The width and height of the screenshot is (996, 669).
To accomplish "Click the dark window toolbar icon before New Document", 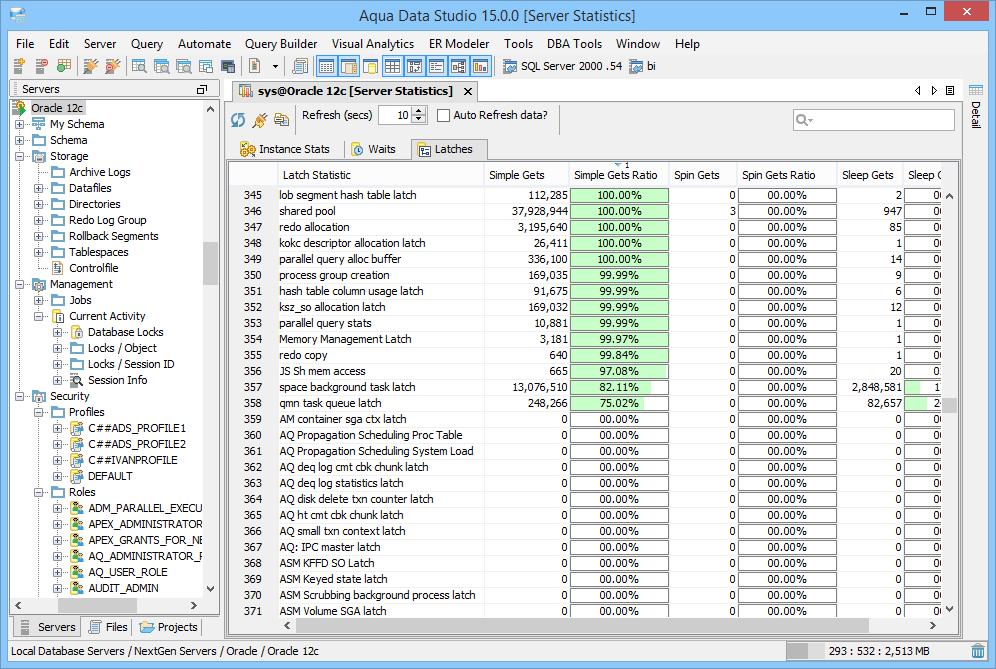I will tap(228, 66).
